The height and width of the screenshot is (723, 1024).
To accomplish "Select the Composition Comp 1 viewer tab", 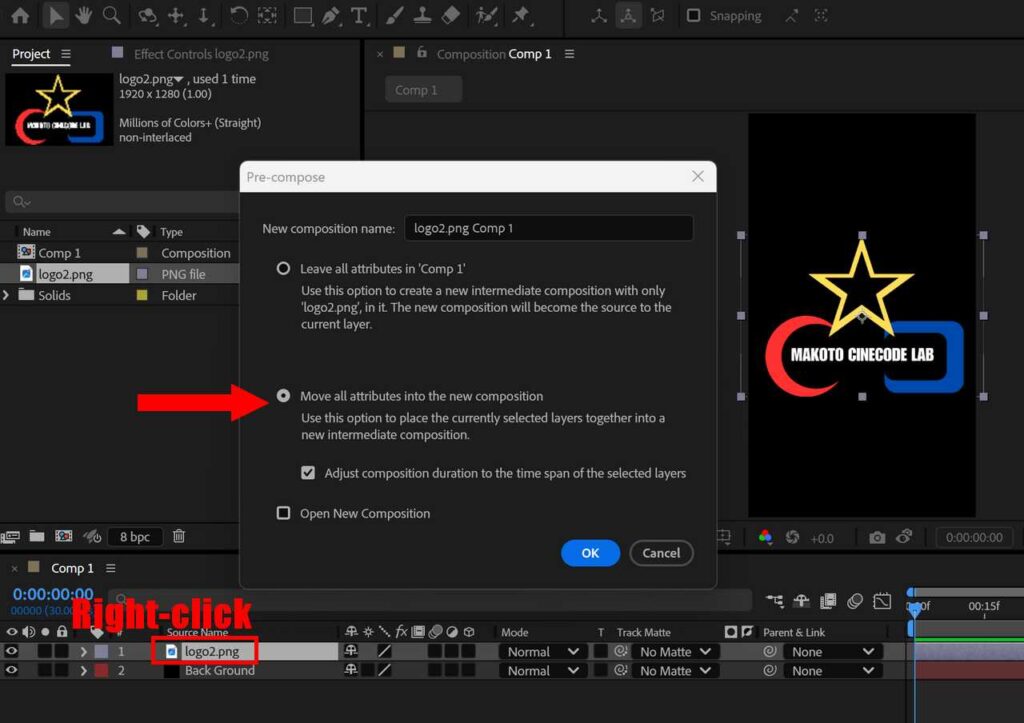I will (494, 54).
